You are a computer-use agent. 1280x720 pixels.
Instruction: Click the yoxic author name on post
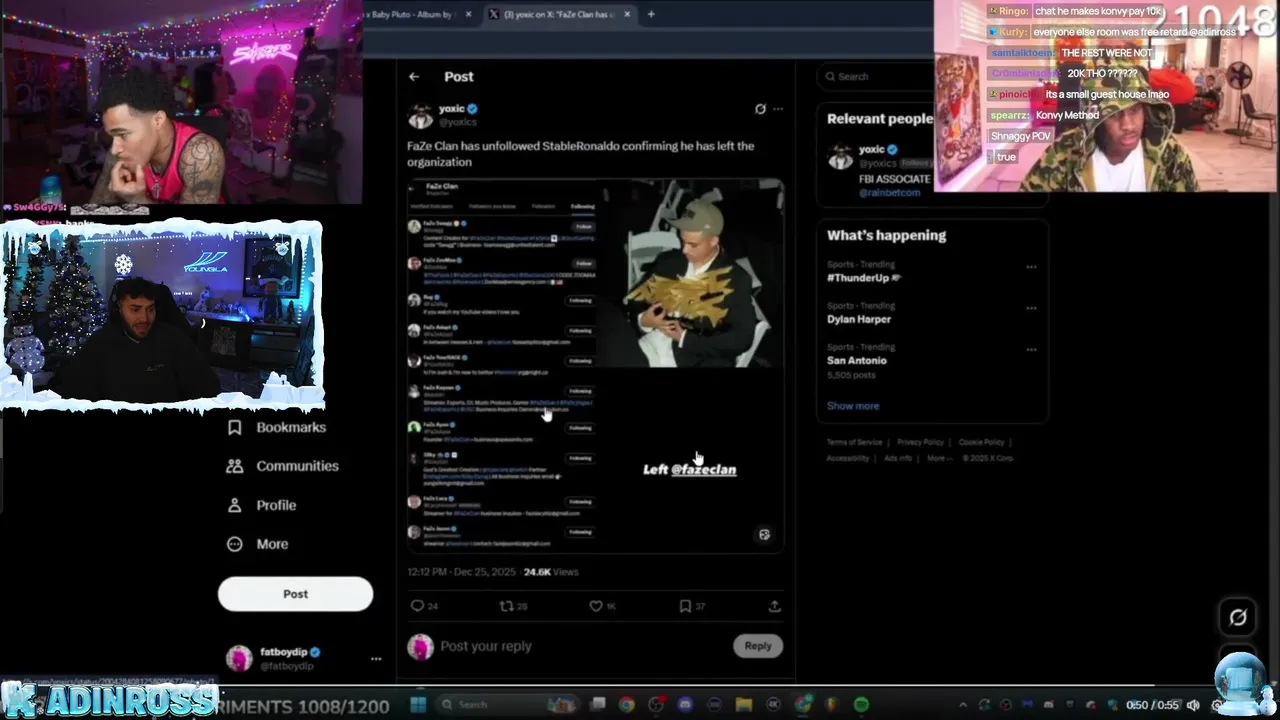point(451,109)
